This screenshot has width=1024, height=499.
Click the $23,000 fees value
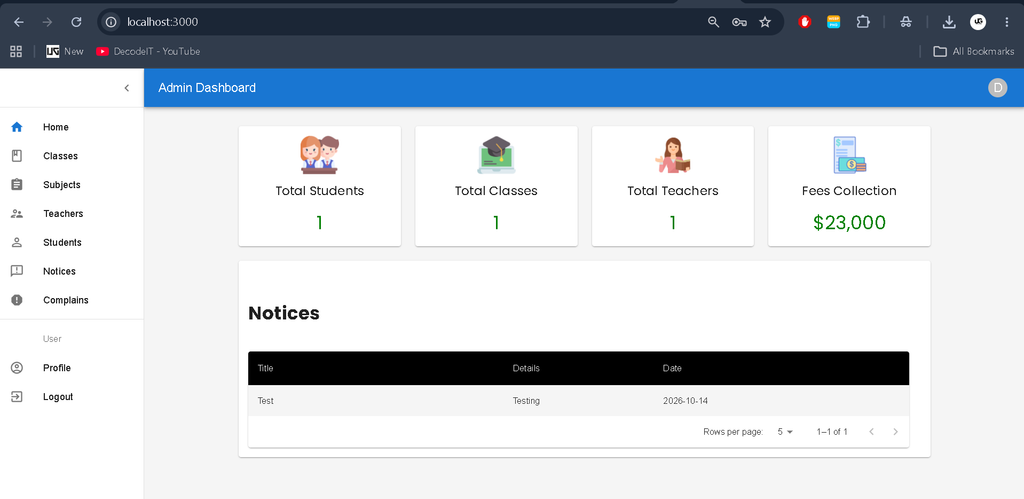(849, 223)
